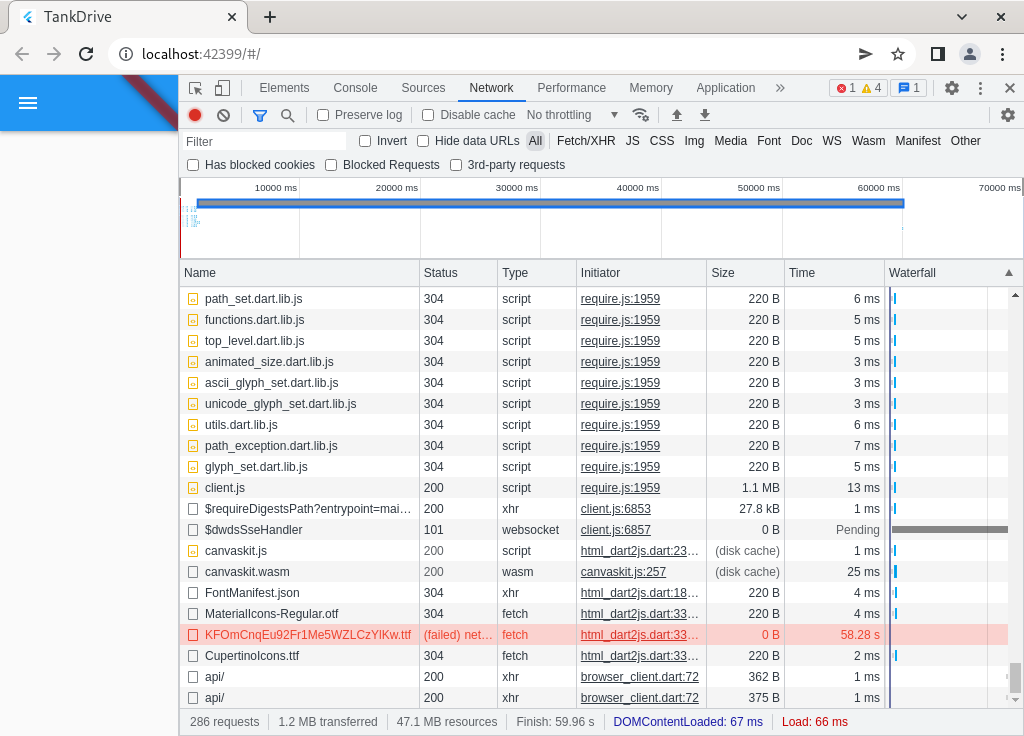Enable the Preserve log checkbox

tap(323, 115)
